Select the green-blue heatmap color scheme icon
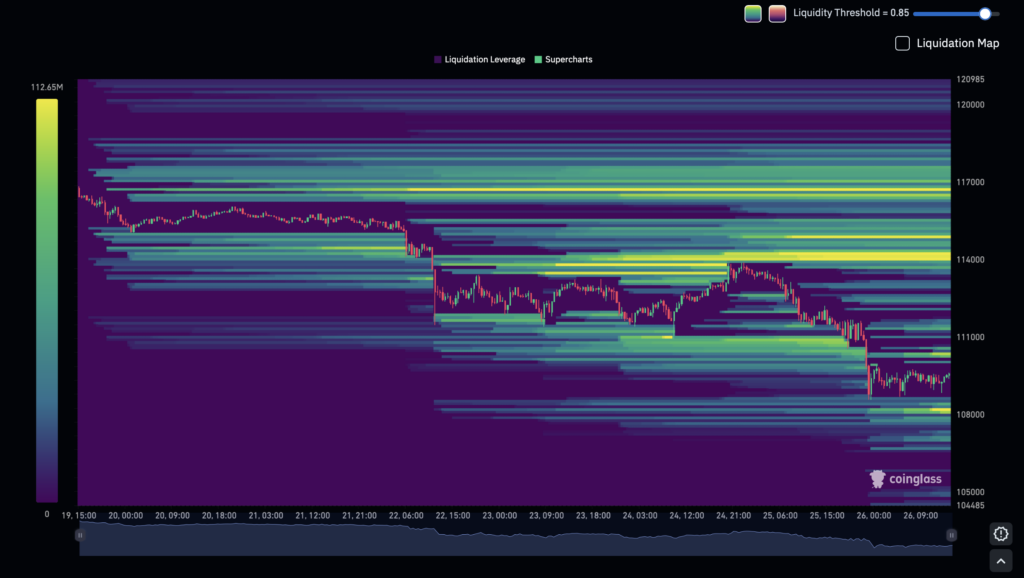The image size is (1024, 578). tap(752, 13)
